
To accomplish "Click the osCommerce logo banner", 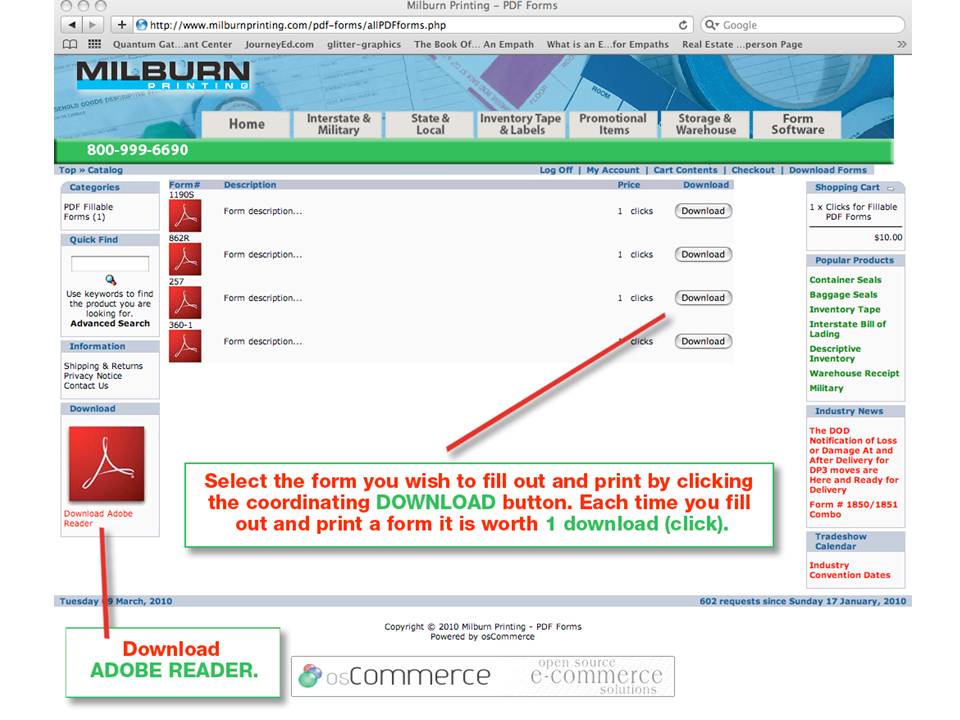I will (482, 676).
